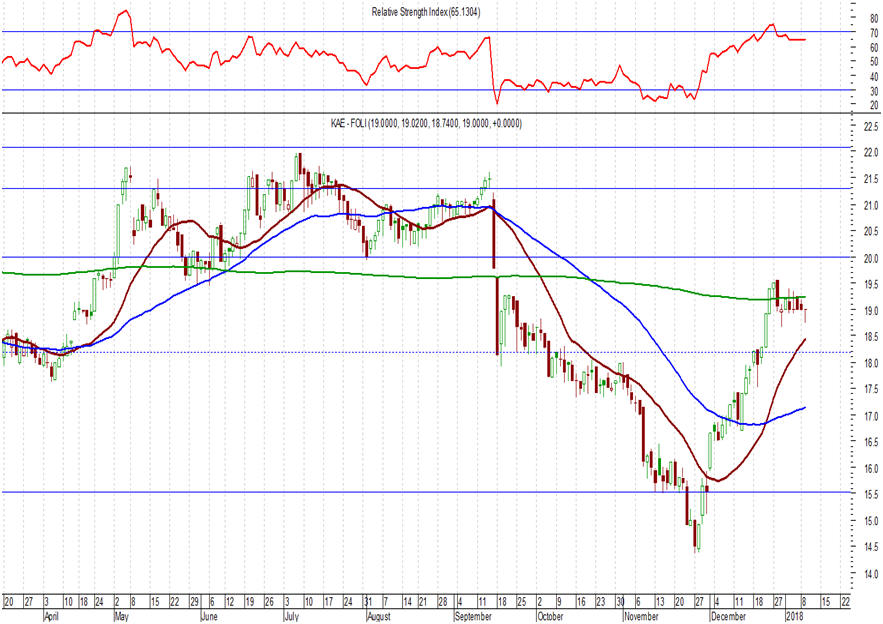Click date label 14 on time axis
The height and width of the screenshot is (624, 883).
407,602
